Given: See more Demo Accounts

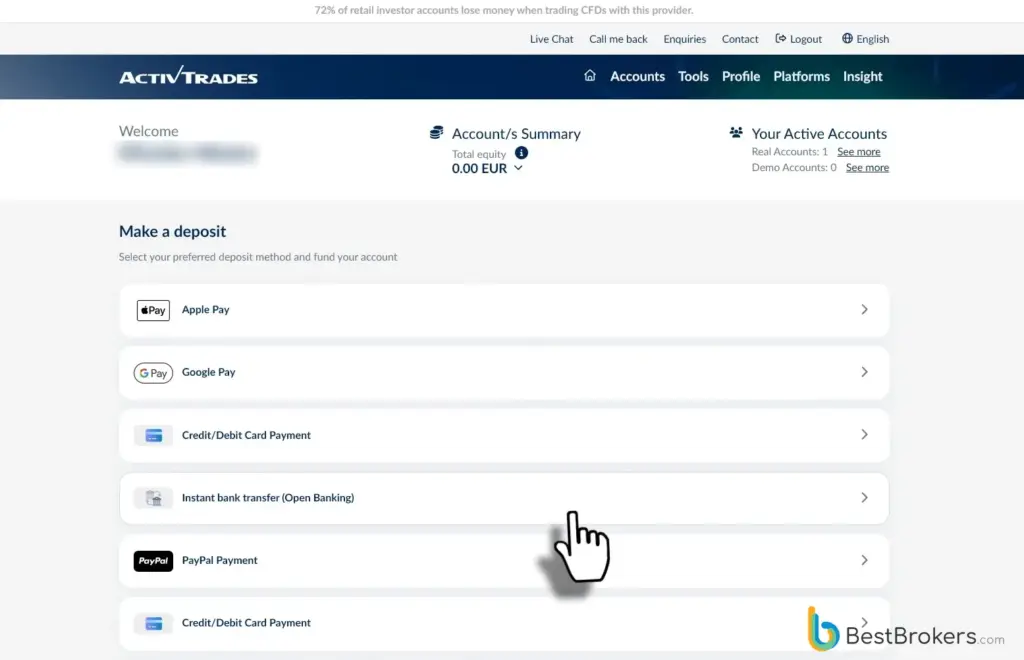Looking at the screenshot, I should [x=867, y=167].
